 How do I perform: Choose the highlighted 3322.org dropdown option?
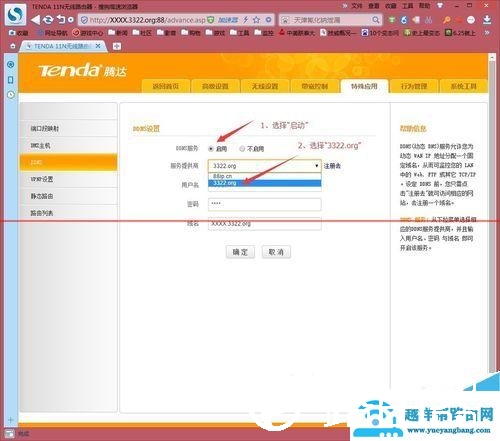pyautogui.click(x=265, y=183)
